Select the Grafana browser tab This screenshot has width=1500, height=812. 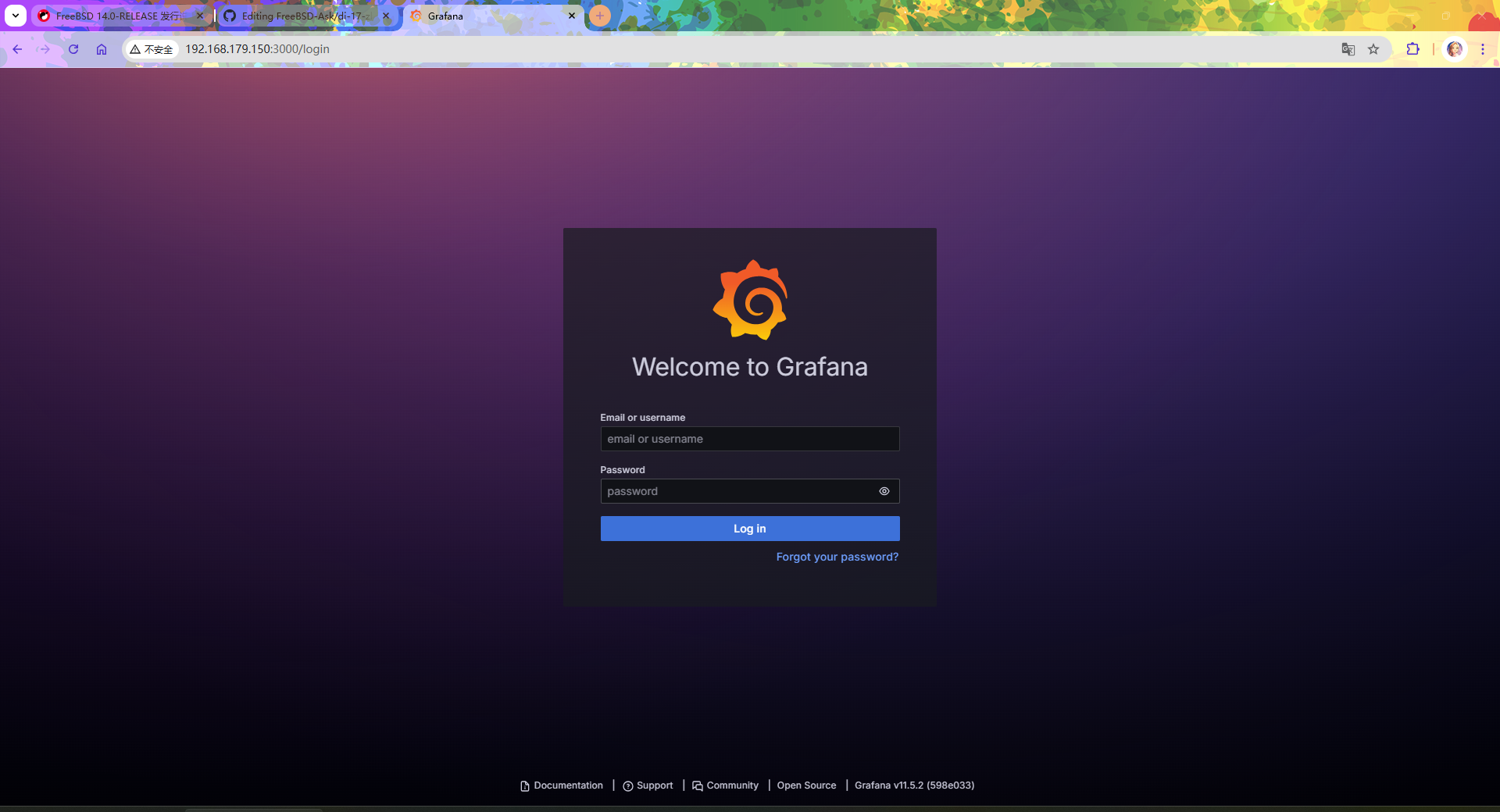[494, 16]
